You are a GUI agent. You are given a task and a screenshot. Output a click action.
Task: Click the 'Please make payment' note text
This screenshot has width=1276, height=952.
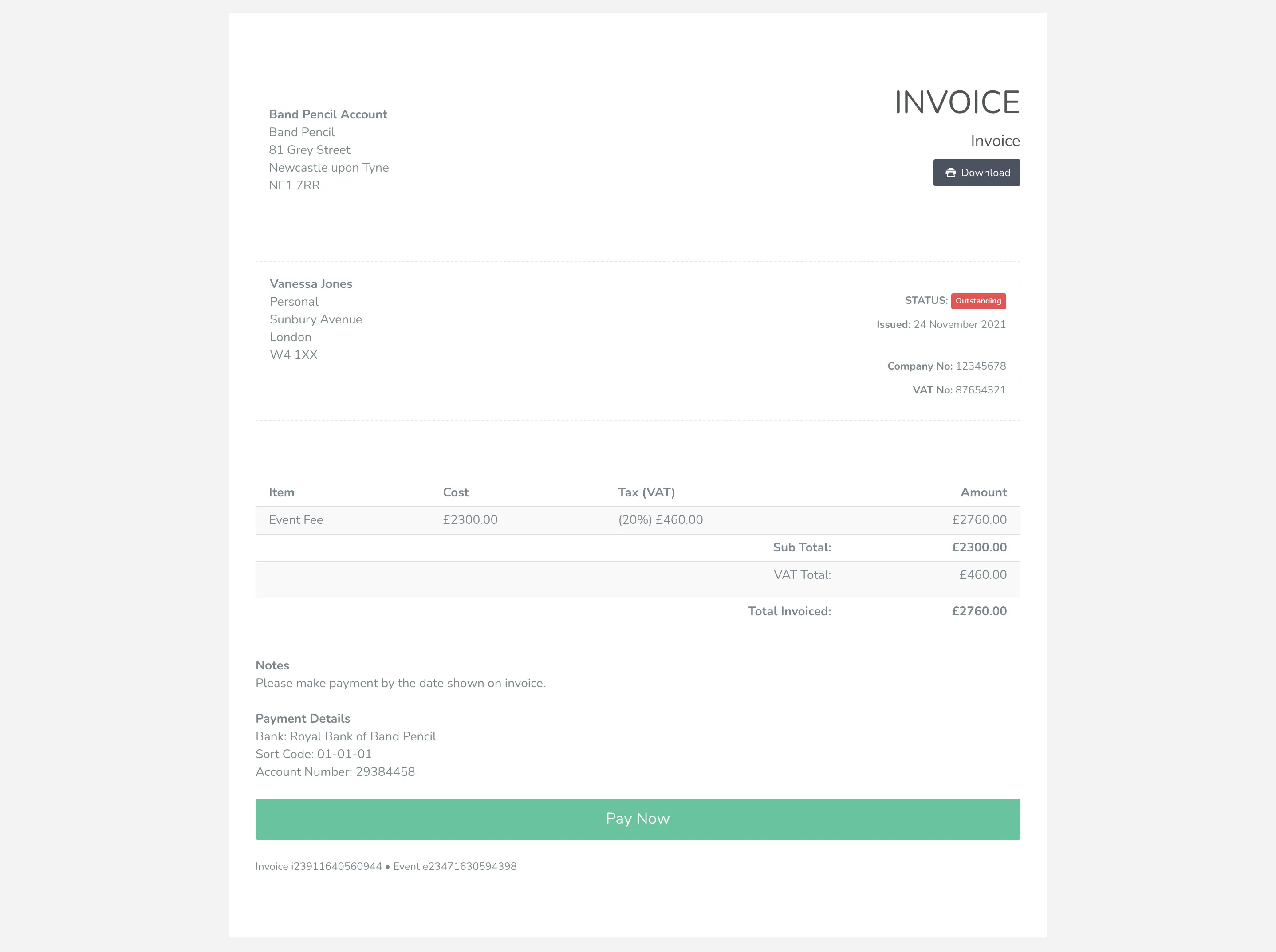tap(400, 683)
